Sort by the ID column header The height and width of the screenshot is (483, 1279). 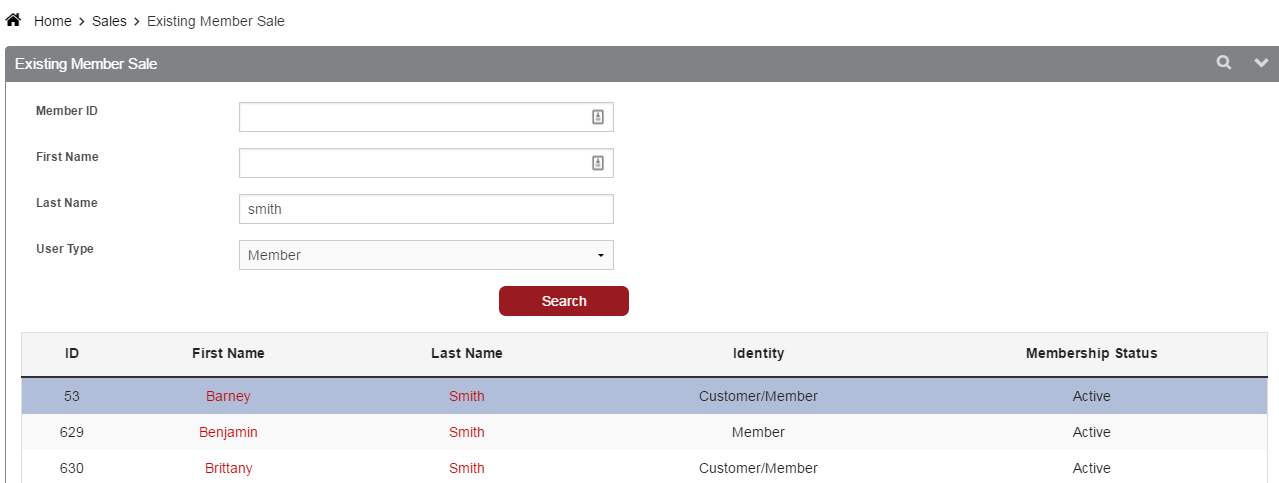pos(72,353)
